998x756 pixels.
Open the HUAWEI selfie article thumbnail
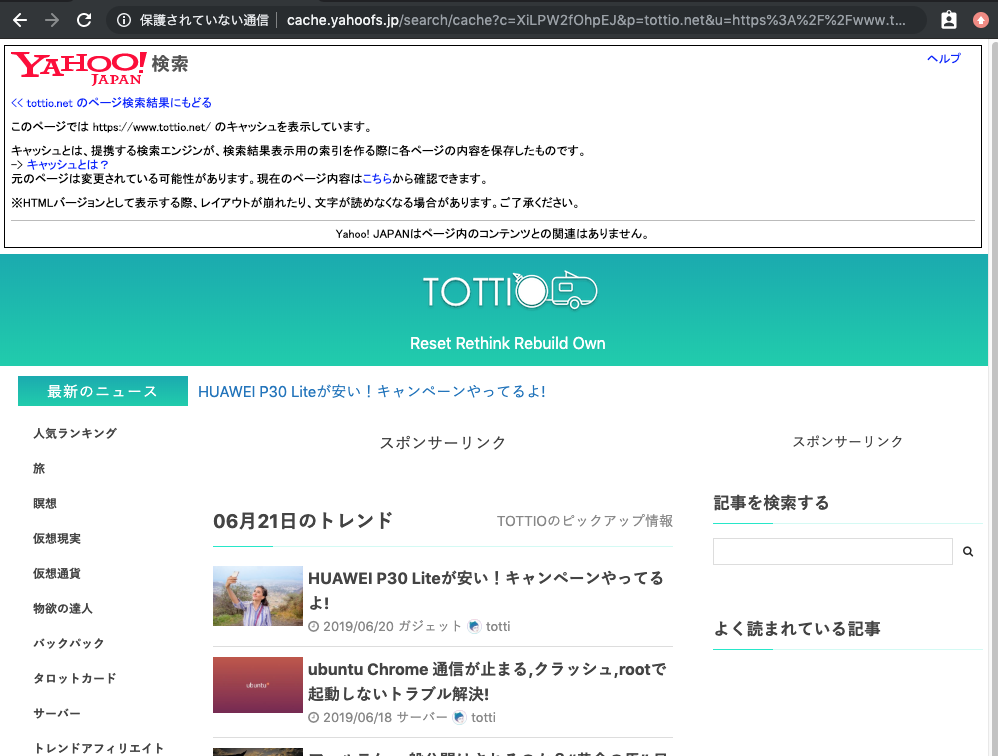(258, 596)
